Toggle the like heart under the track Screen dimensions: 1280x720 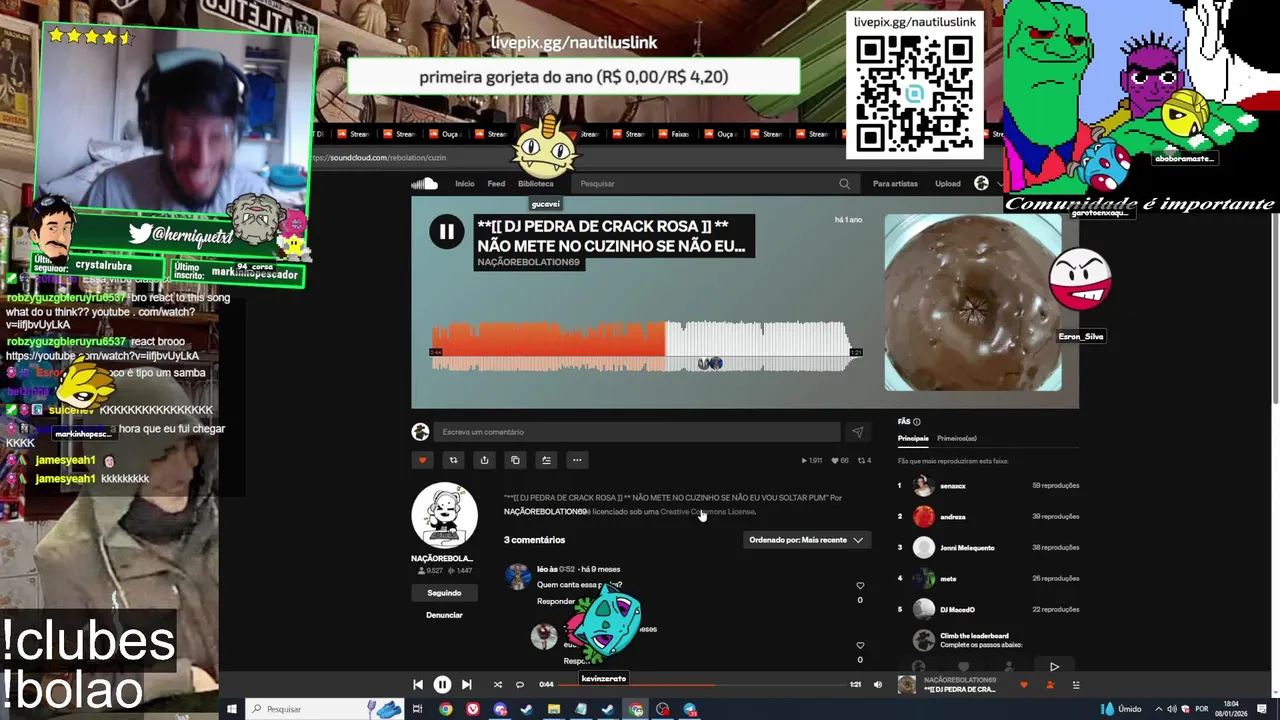click(x=422, y=460)
